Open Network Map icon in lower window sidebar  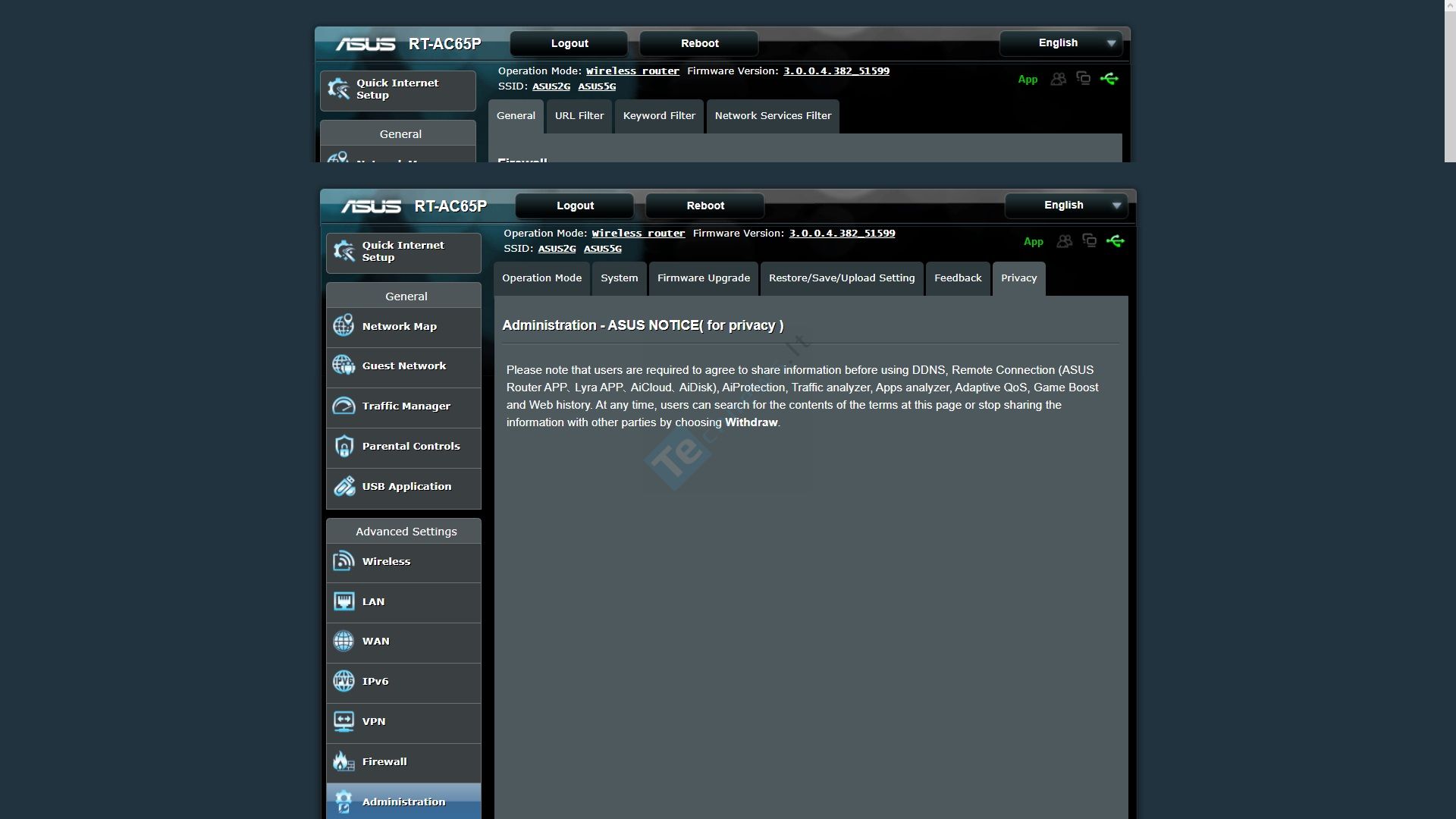[x=344, y=326]
